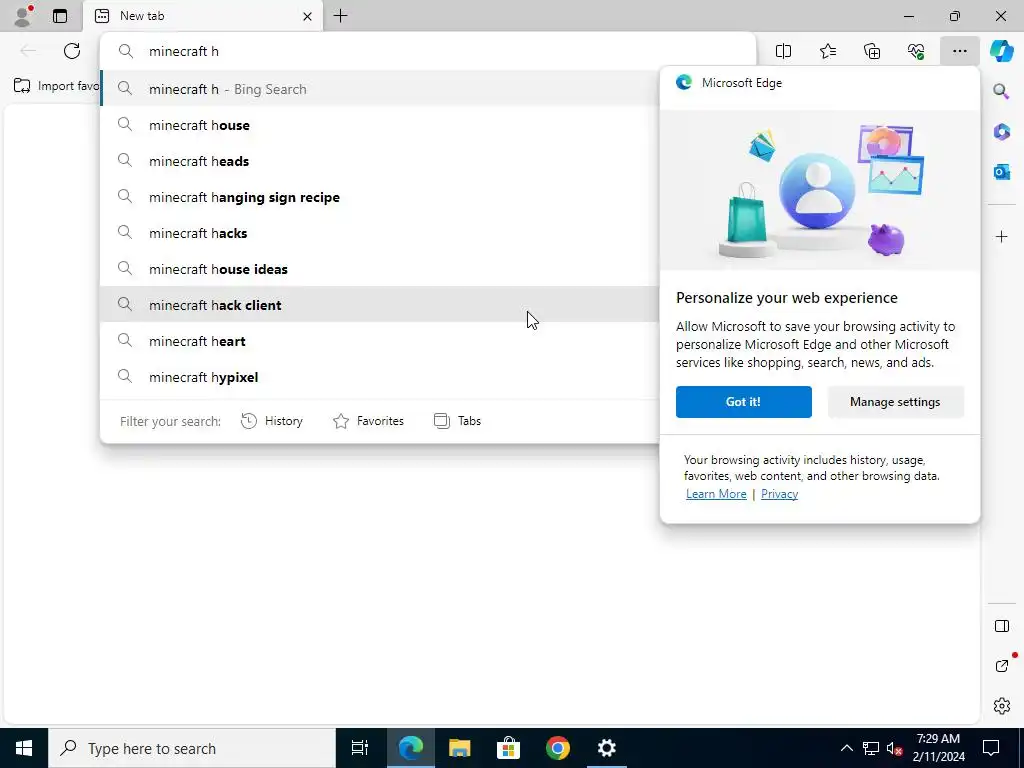Toggle the sidebar visibility icon near the bottom
1024x768 pixels.
pos(1001,626)
